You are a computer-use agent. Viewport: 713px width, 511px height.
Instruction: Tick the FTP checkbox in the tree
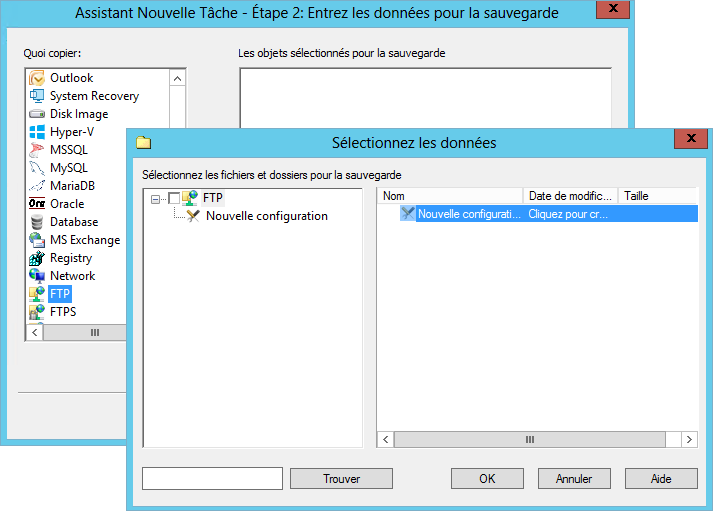coord(174,198)
